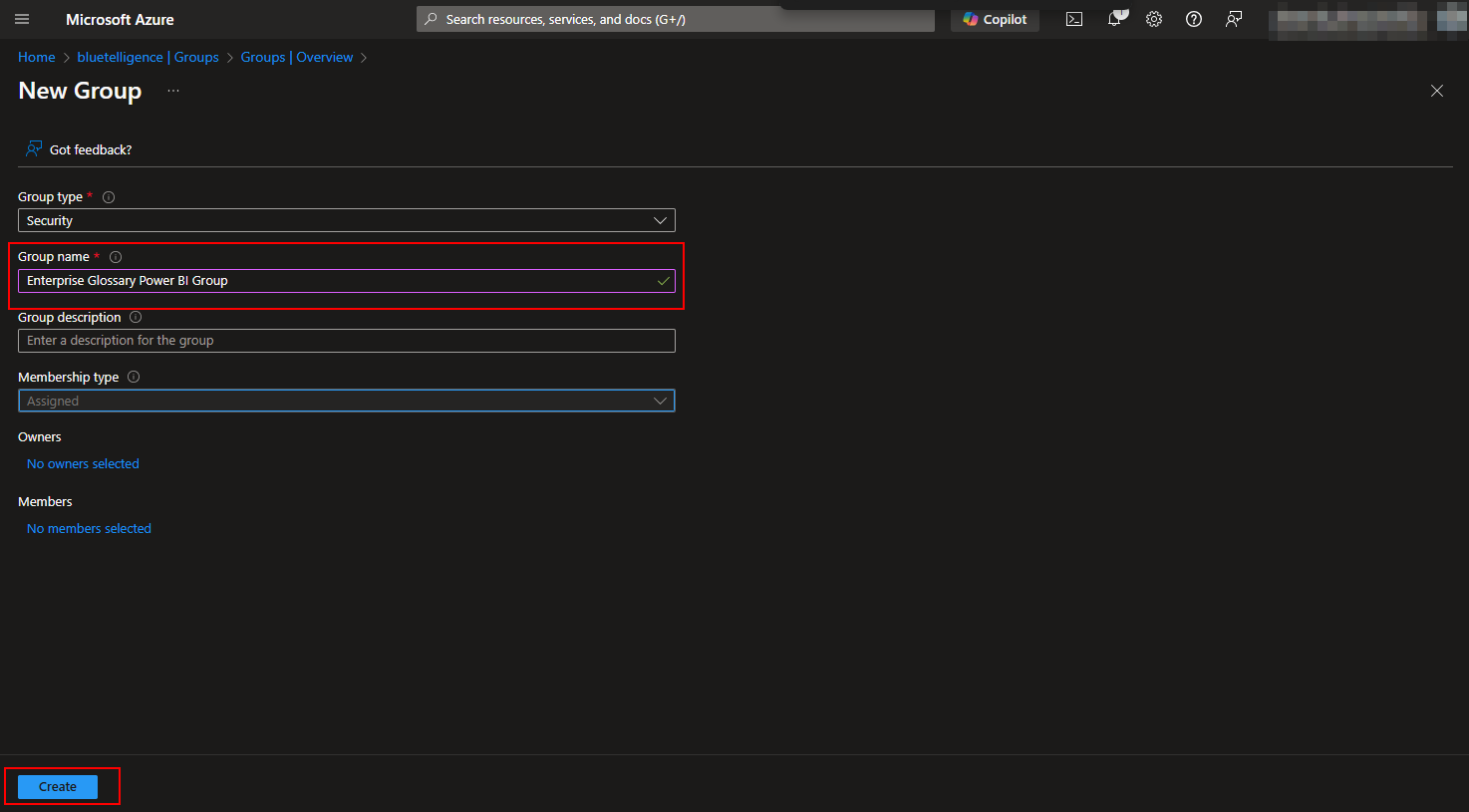Navigate to bluetelligence | Groups breadcrumb

click(x=147, y=58)
